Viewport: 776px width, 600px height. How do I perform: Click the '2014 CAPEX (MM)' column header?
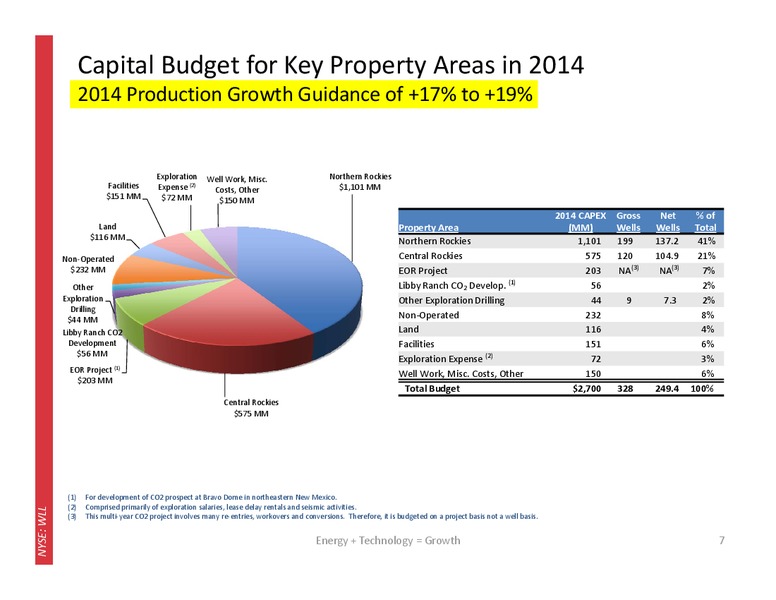point(580,222)
